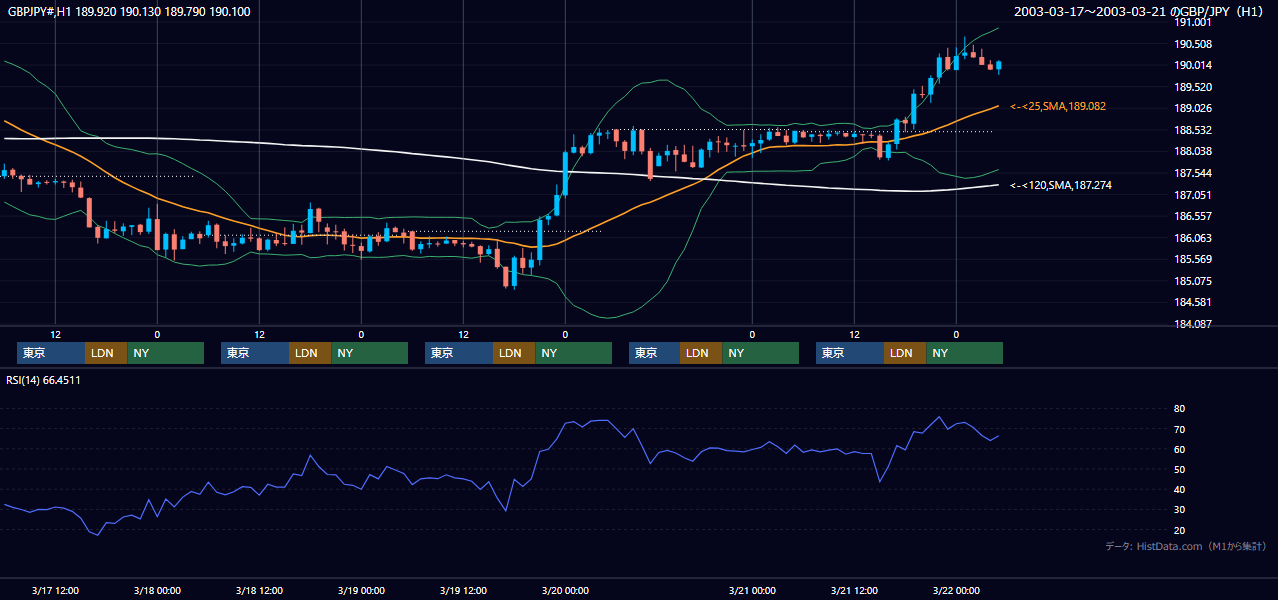1278x600 pixels.
Task: Select the 189.026 price axis label
Action: coord(1193,108)
